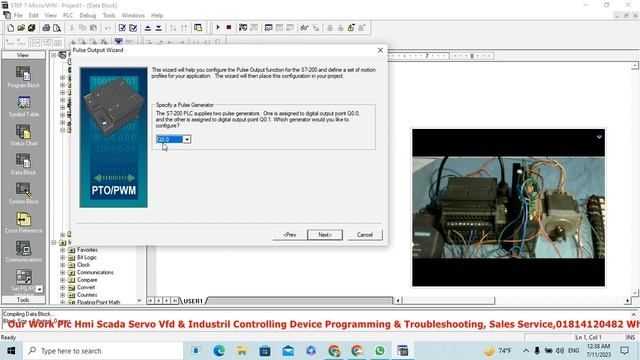The image size is (640, 360).
Task: Open the Tools menu
Action: click(x=109, y=16)
